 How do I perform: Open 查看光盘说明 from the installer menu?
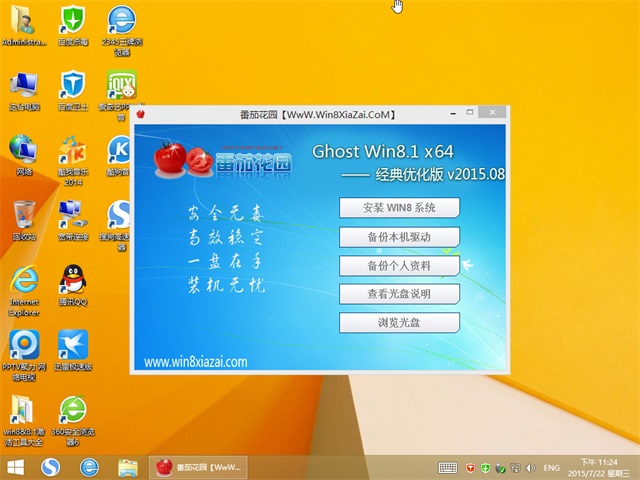coord(399,294)
